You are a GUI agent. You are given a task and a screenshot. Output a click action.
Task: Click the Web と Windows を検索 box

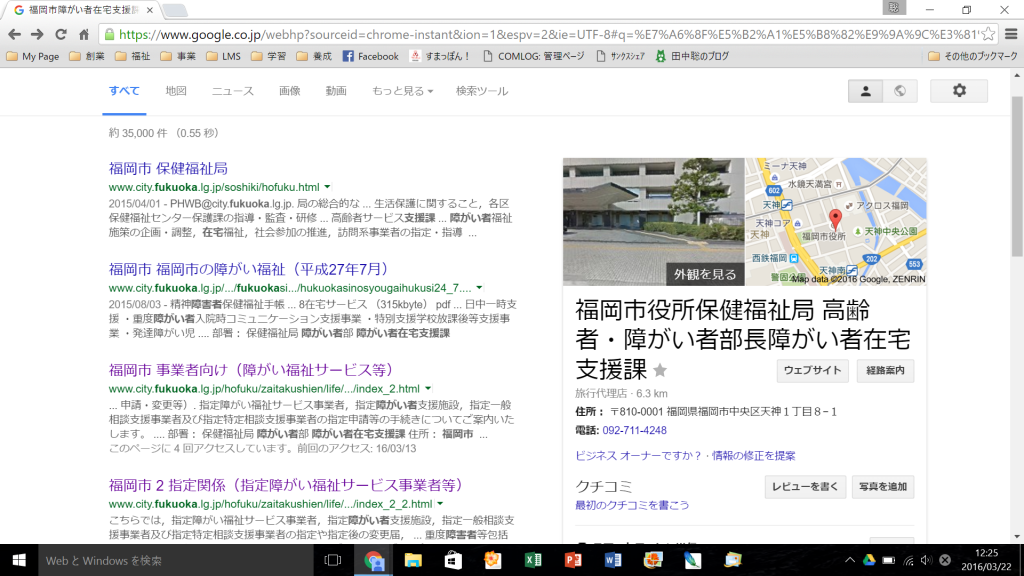click(x=174, y=560)
